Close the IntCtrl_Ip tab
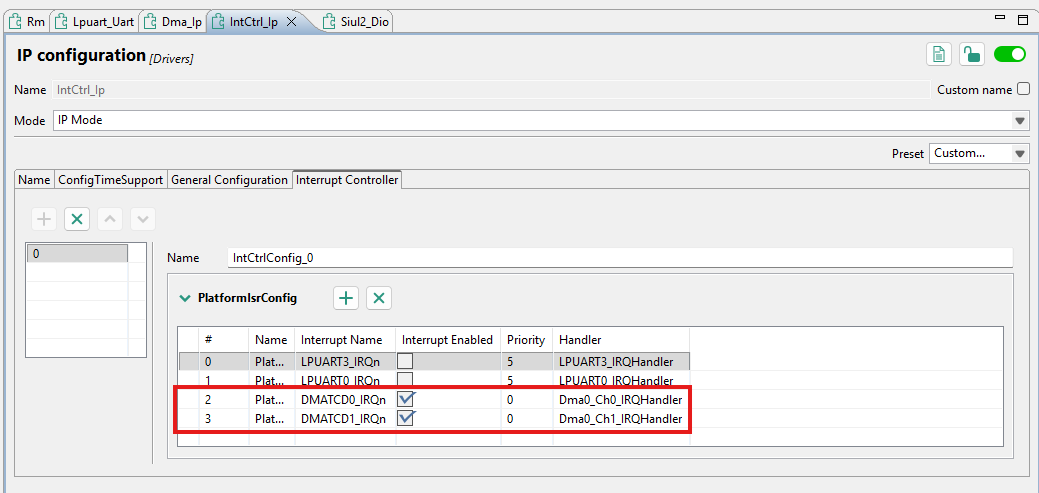1039x493 pixels. pyautogui.click(x=290, y=22)
